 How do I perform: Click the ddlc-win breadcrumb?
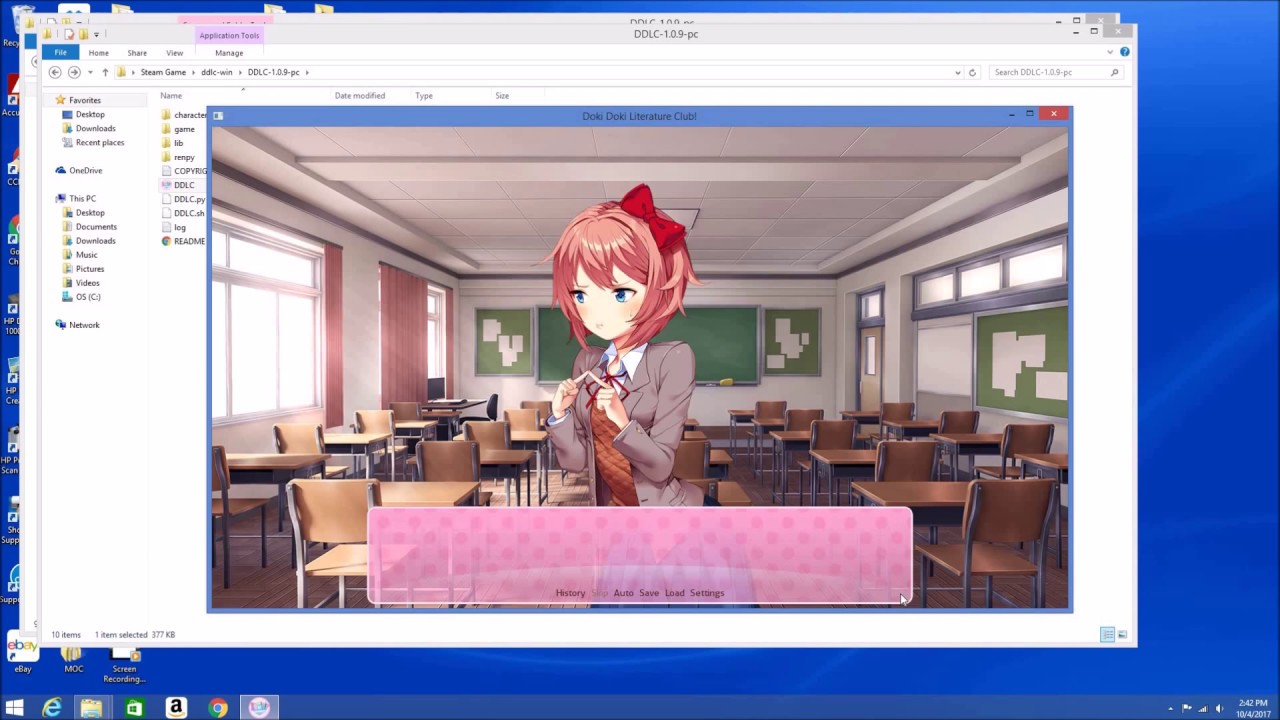tap(217, 72)
